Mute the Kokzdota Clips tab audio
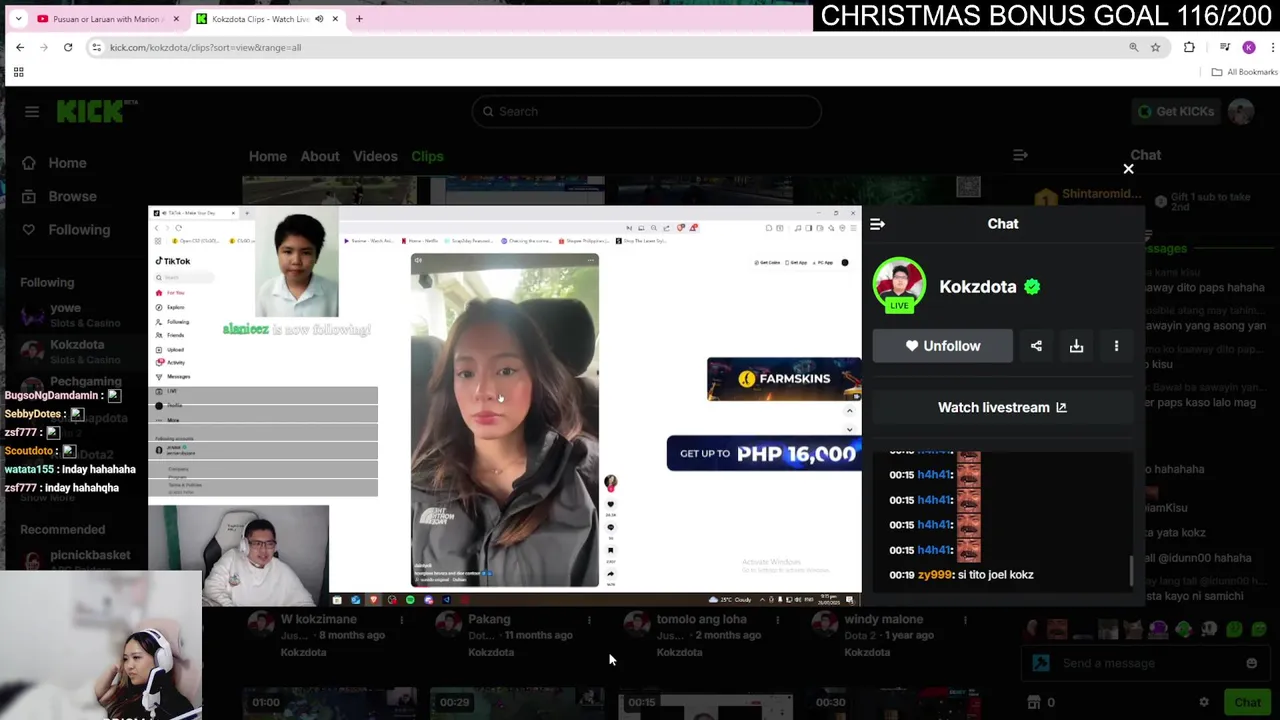 (319, 19)
